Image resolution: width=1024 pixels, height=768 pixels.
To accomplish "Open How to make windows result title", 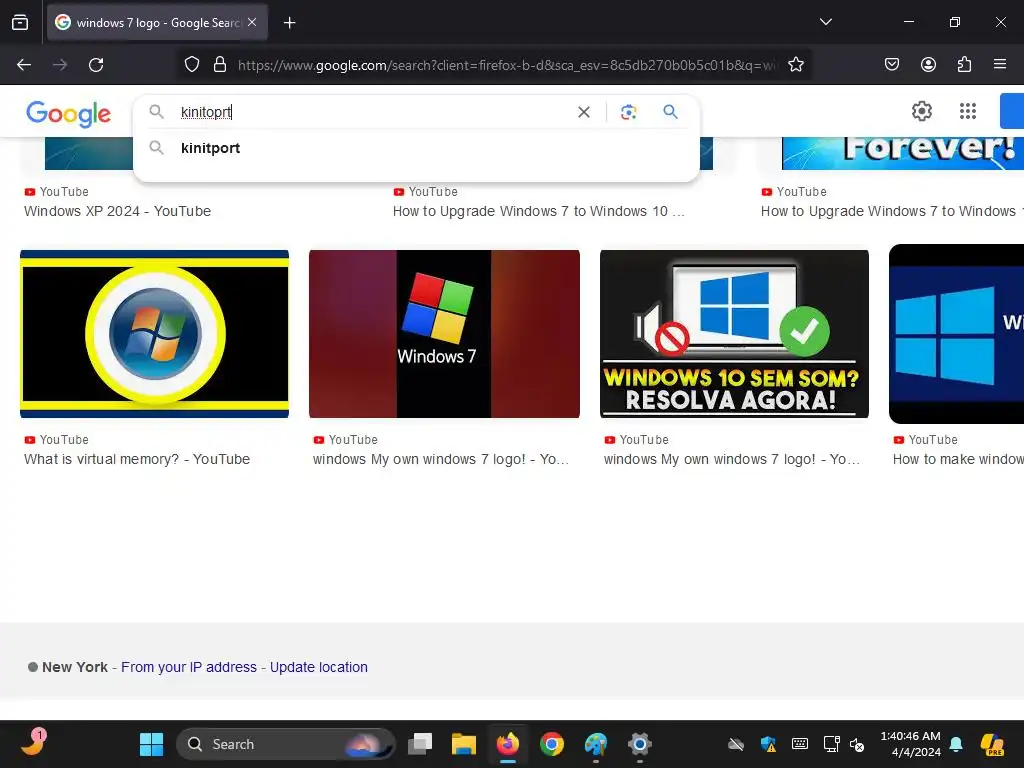I will coord(958,459).
